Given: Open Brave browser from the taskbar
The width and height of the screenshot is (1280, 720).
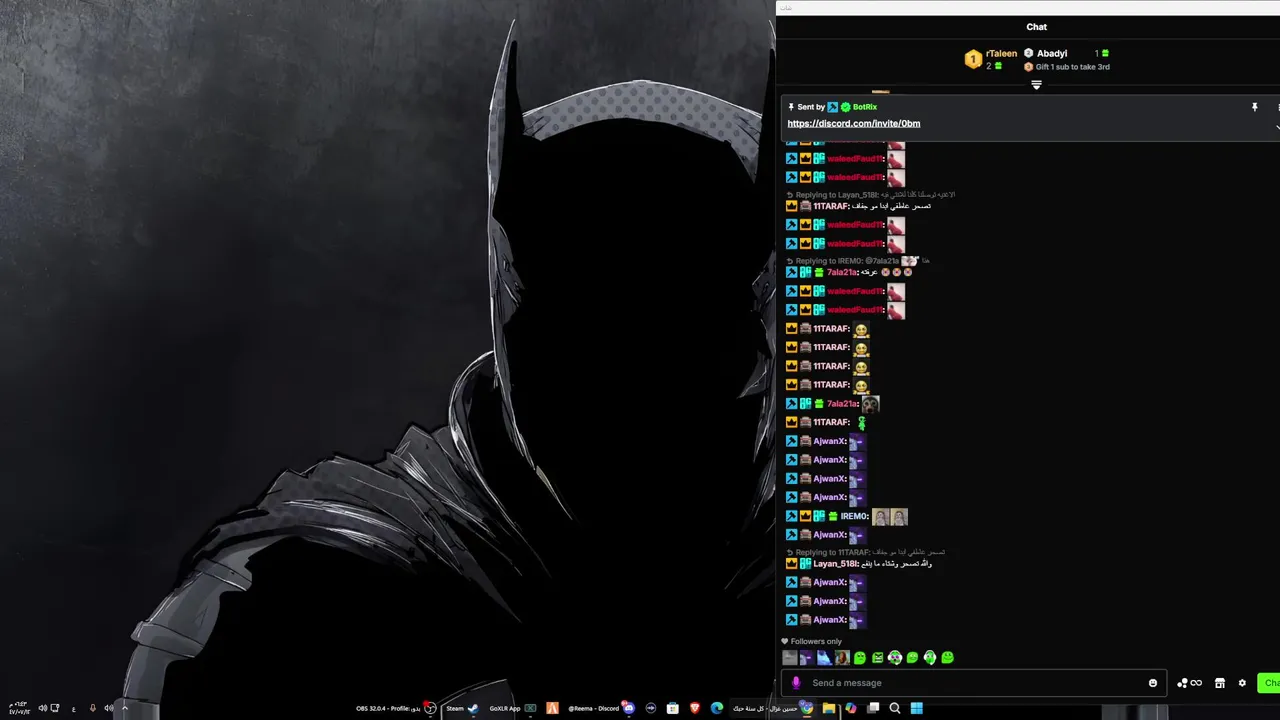Looking at the screenshot, I should click(695, 708).
